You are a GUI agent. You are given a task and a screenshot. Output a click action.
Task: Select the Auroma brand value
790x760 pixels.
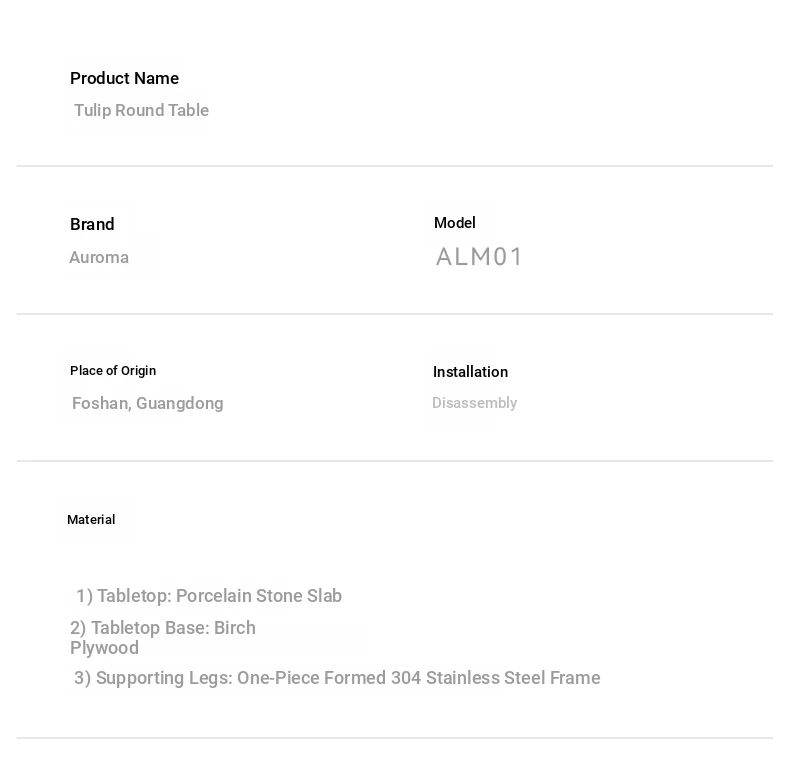click(99, 258)
